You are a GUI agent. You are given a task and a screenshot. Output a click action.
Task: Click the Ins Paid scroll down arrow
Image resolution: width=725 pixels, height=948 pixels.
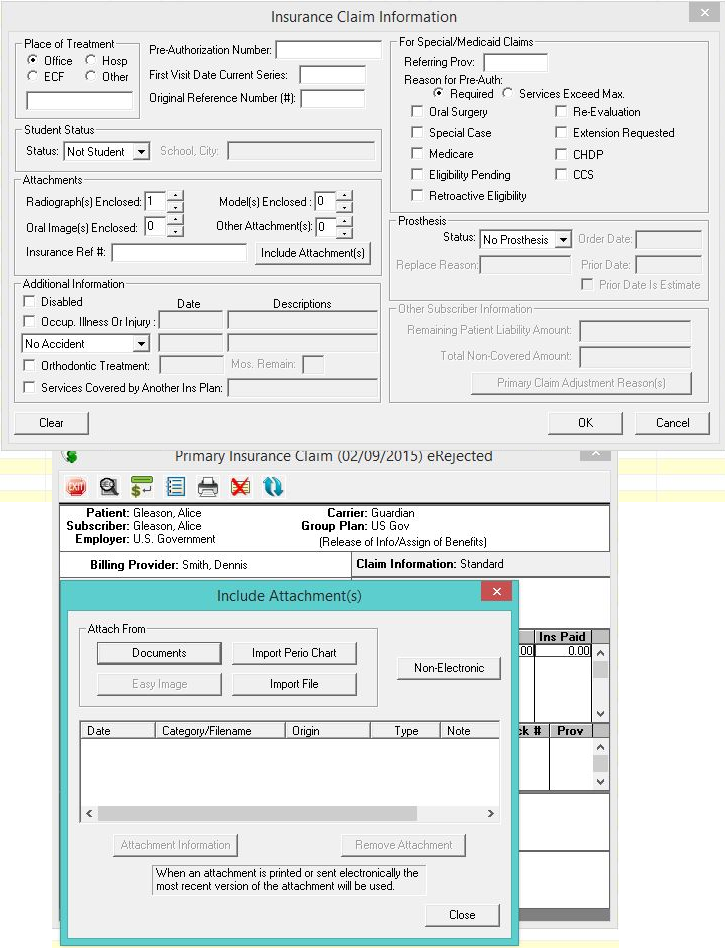[x=600, y=714]
